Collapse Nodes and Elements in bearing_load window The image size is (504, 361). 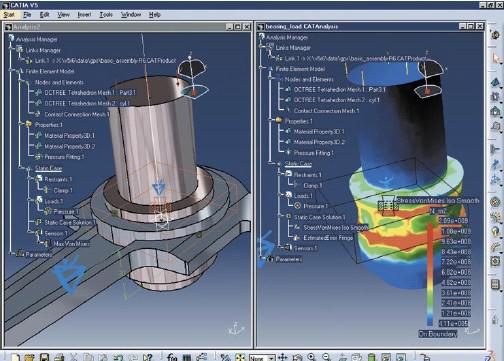[x=271, y=79]
